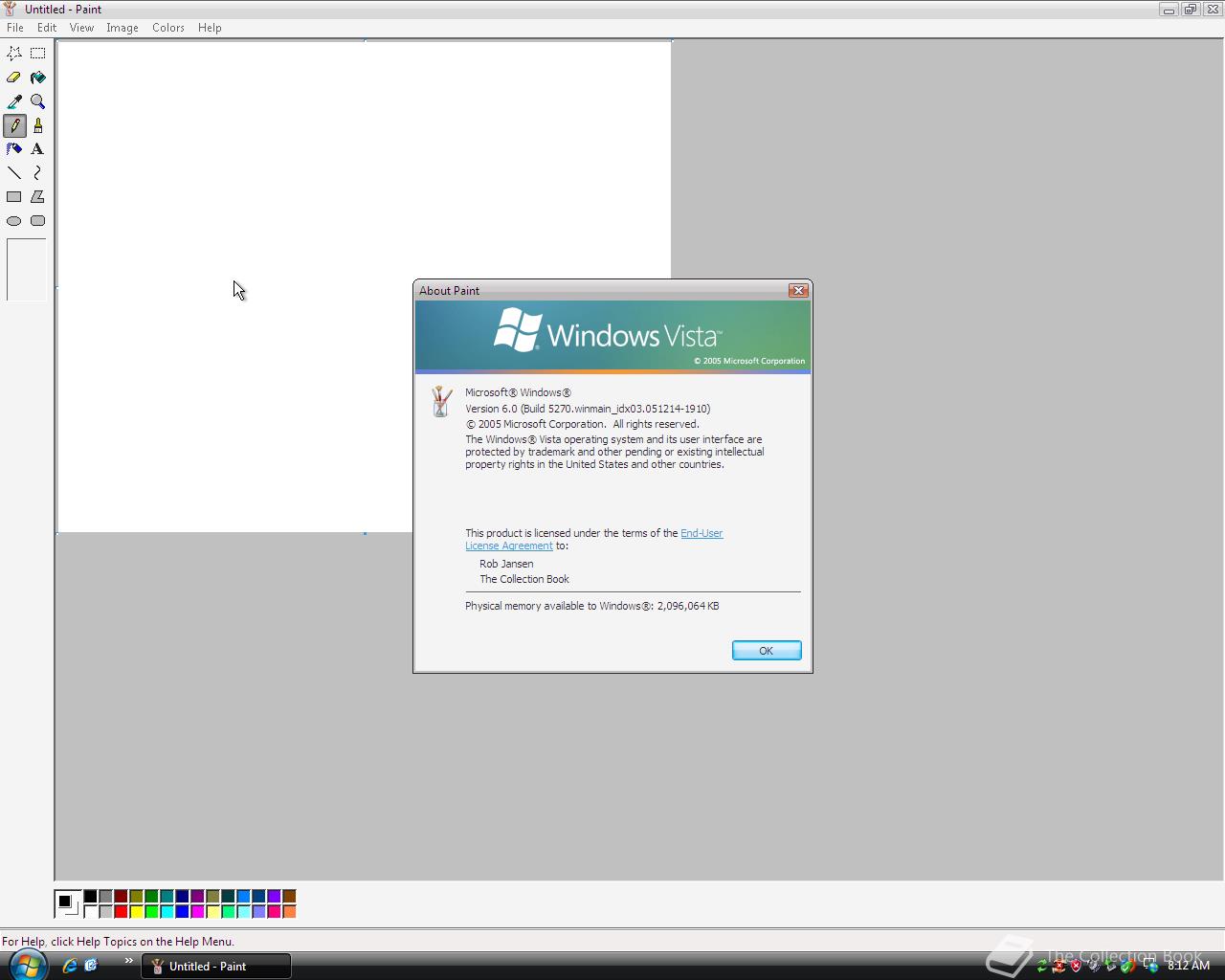1225x980 pixels.
Task: Switch to the Brush tool
Action: [37, 125]
